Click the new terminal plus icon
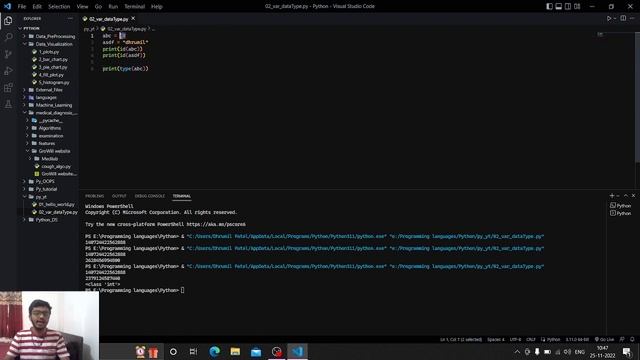 pyautogui.click(x=611, y=196)
